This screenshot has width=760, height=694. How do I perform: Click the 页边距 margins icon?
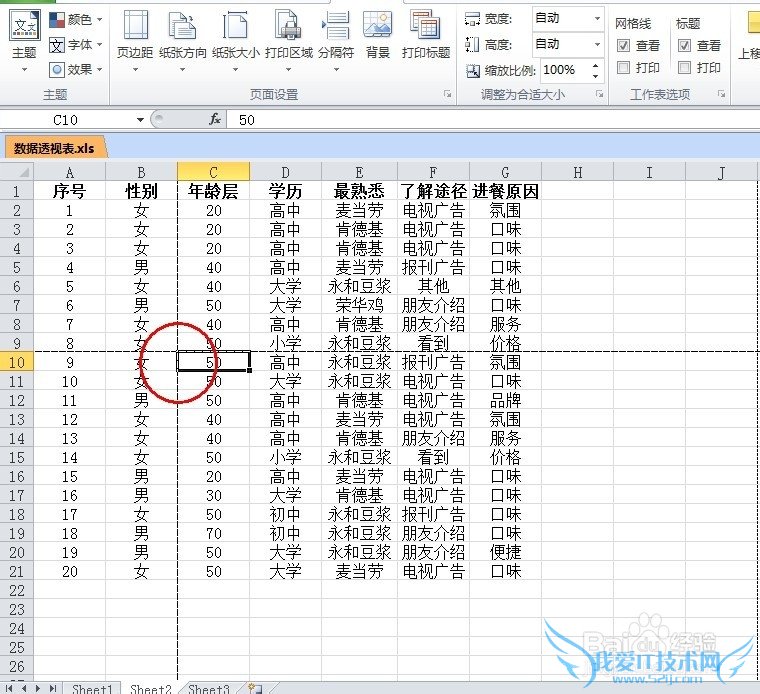pyautogui.click(x=135, y=25)
